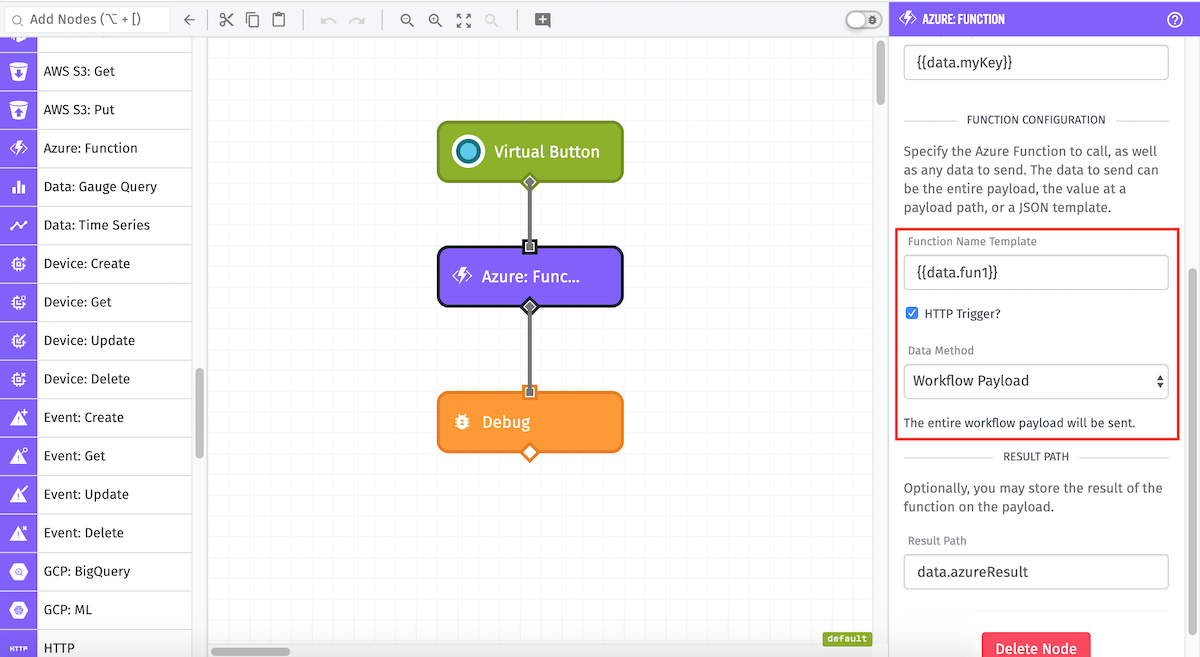Open the Data Method dropdown
The height and width of the screenshot is (657, 1200).
pos(1036,381)
